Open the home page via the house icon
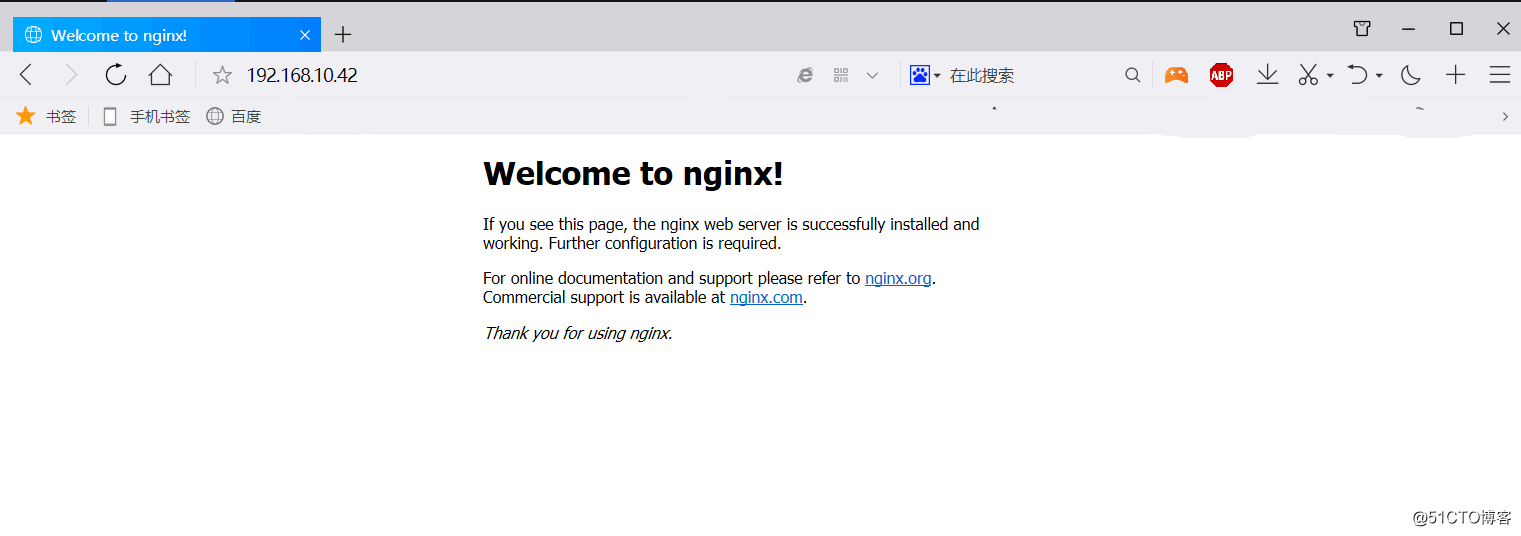Viewport: 1521px width, 536px height. tap(160, 75)
